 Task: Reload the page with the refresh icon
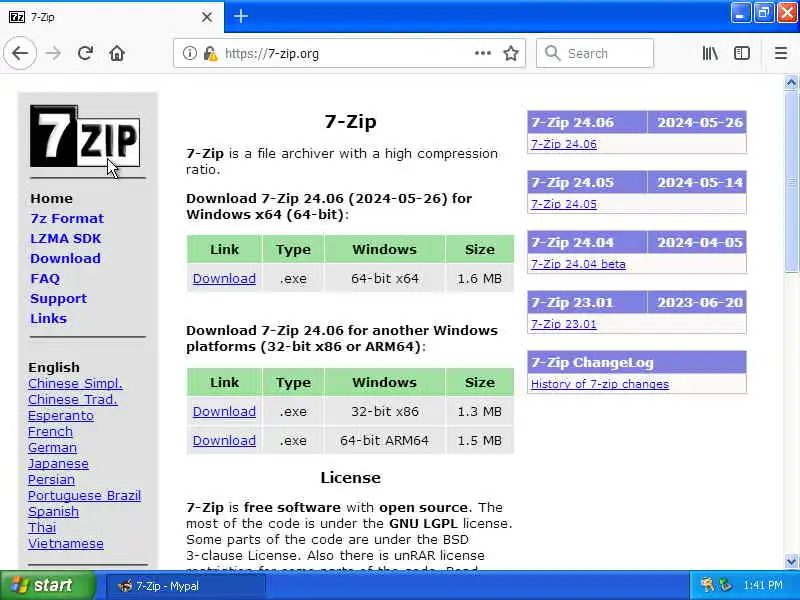85,53
